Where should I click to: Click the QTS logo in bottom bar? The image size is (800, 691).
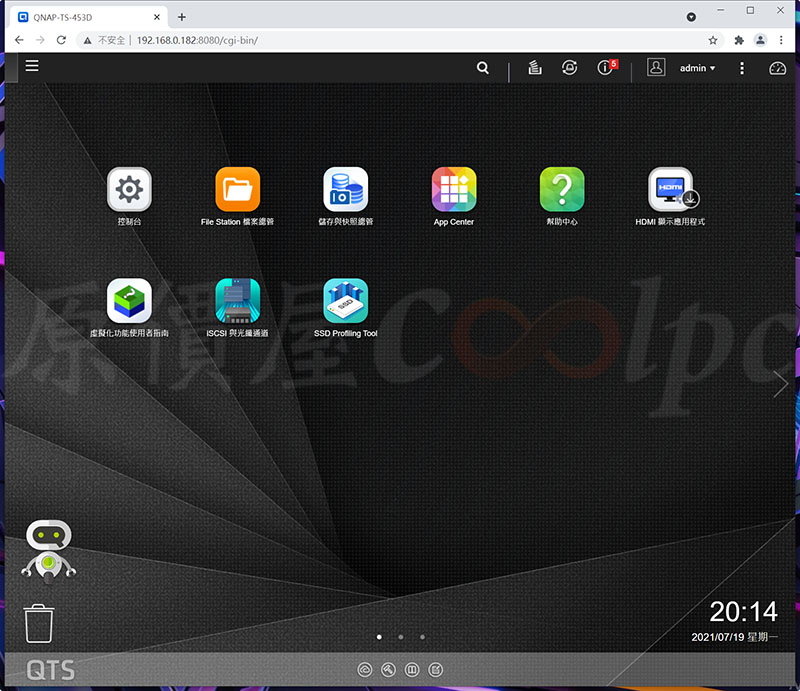pos(51,670)
